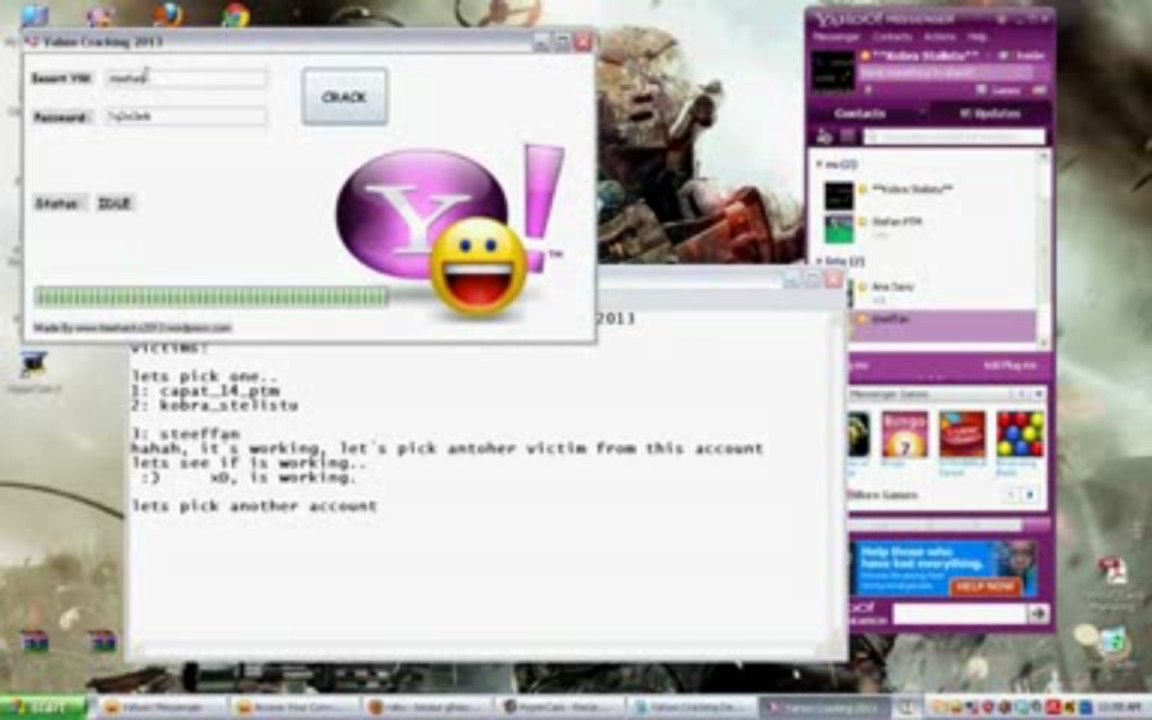The width and height of the screenshot is (1152, 720).
Task: Open the 'Made By' website link
Action: pyautogui.click(x=132, y=328)
